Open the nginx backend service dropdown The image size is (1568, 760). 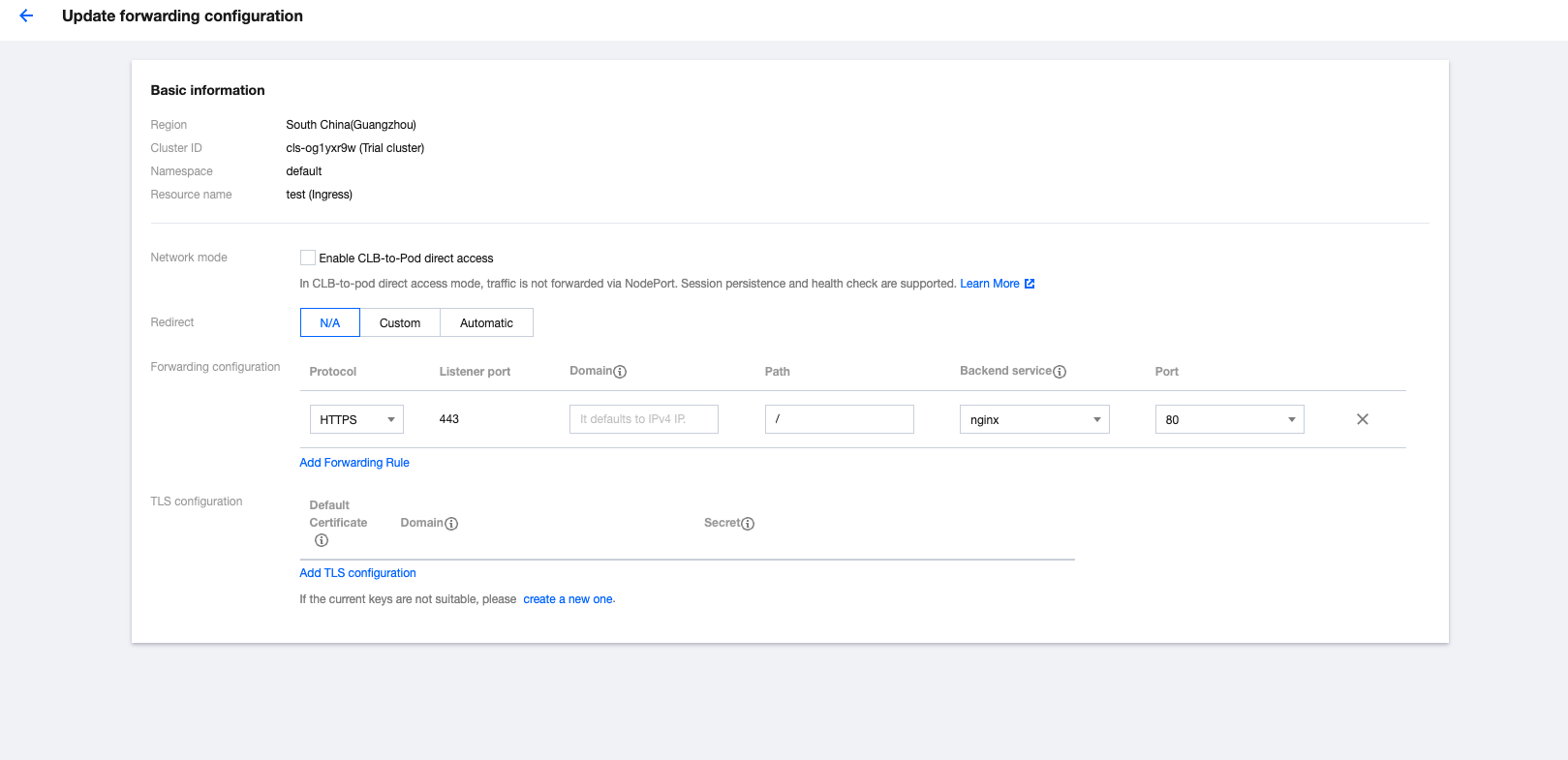coord(1034,419)
